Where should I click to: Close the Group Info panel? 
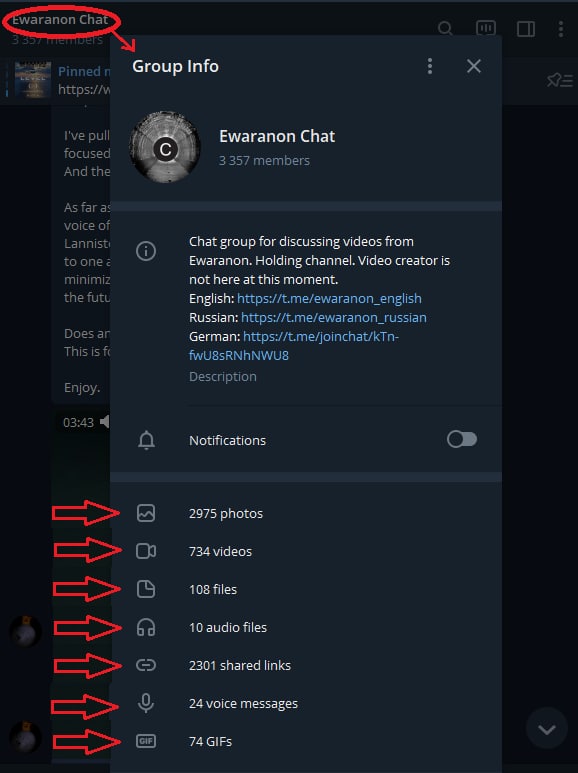click(473, 66)
